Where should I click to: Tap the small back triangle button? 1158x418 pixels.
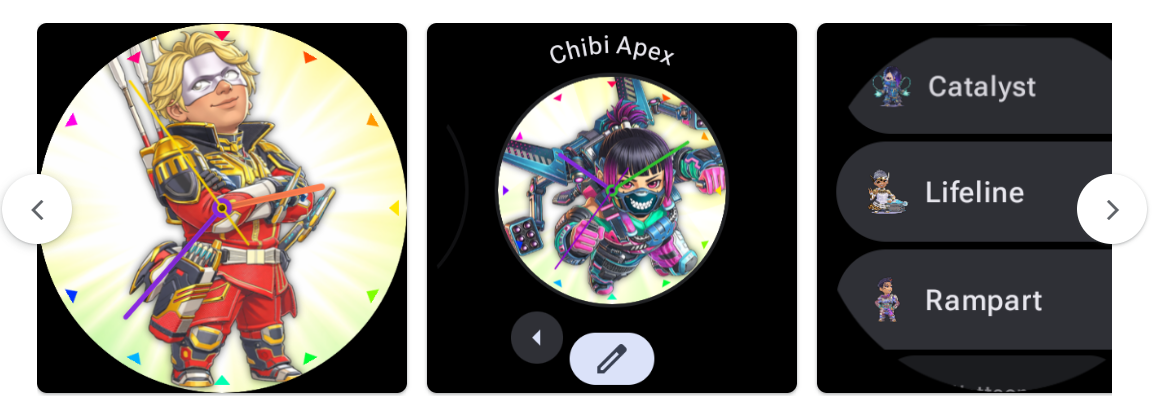[x=537, y=338]
